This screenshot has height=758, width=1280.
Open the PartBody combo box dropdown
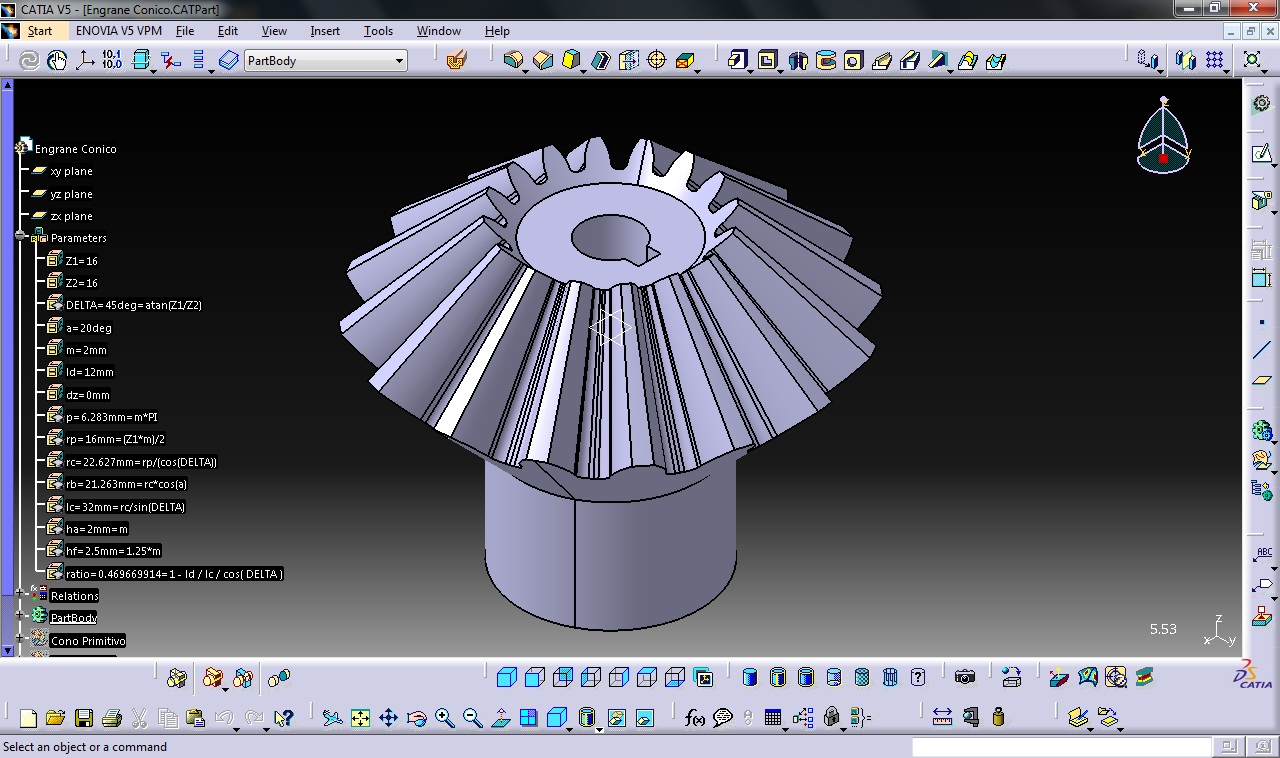click(x=399, y=61)
